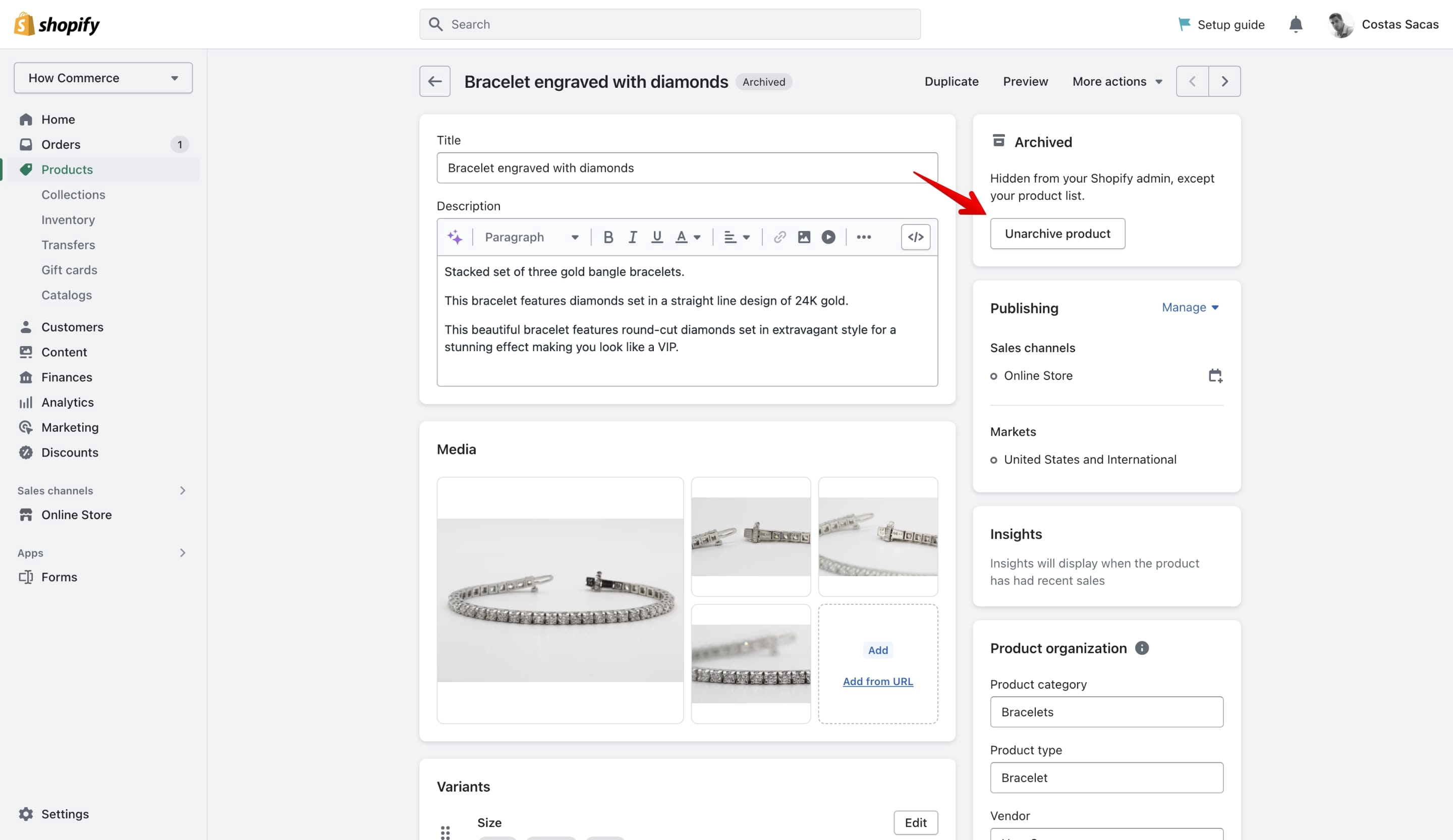The image size is (1453, 840).
Task: Click the product Title field
Action: point(687,168)
